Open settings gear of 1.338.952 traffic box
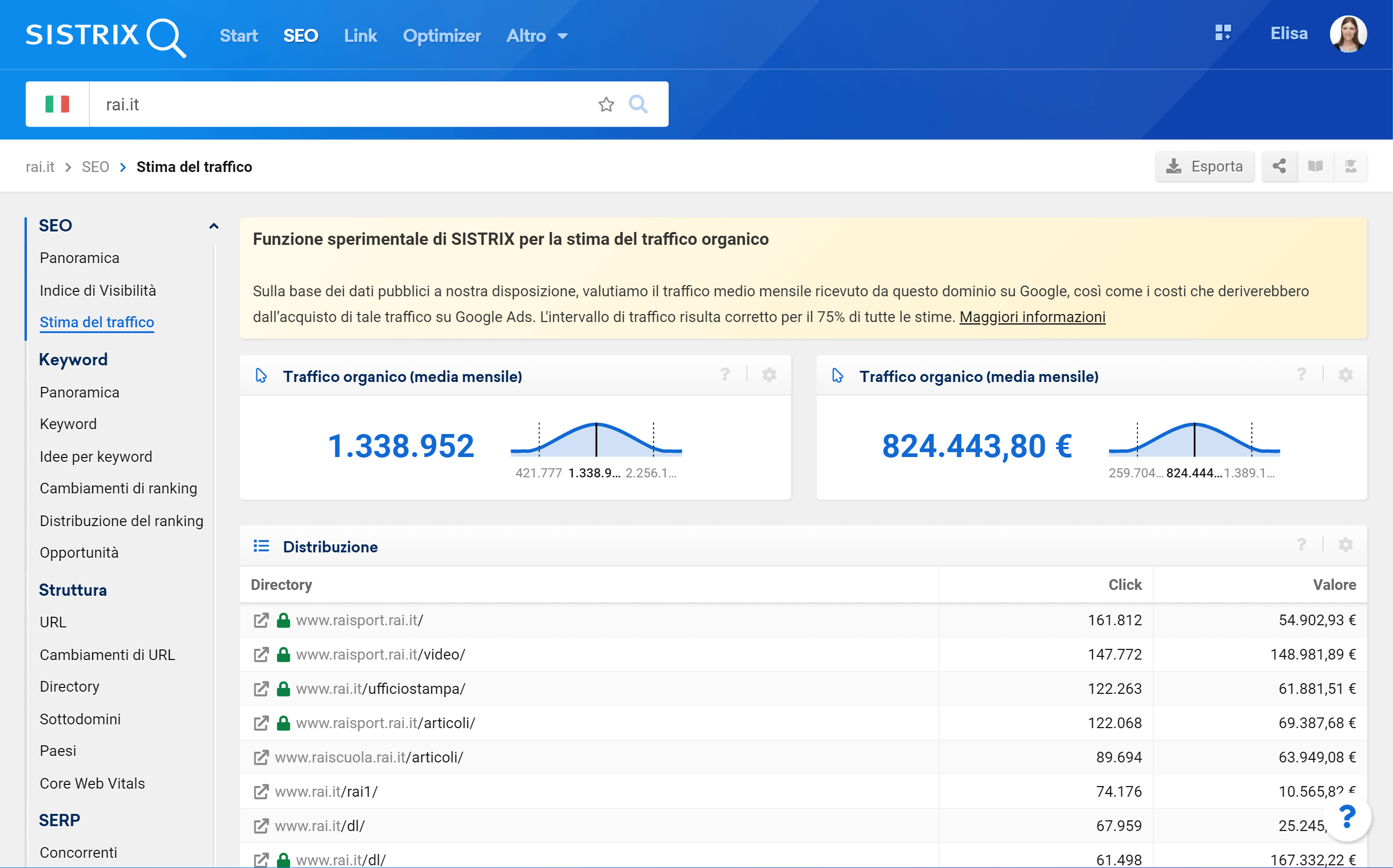Image resolution: width=1393 pixels, height=868 pixels. pos(769,375)
